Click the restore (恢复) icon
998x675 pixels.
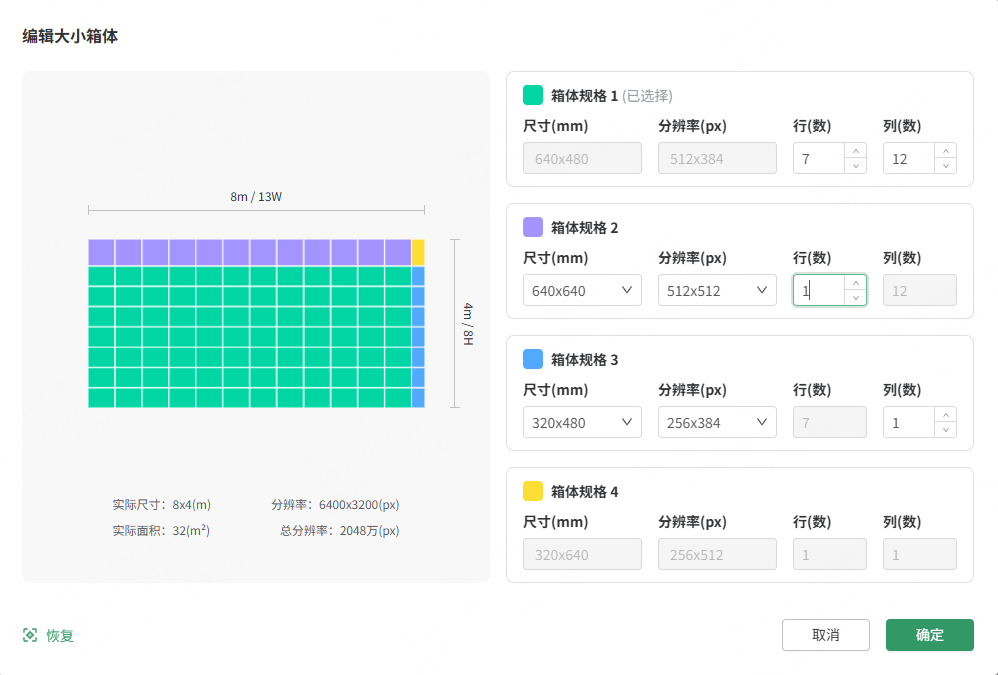pyautogui.click(x=30, y=635)
